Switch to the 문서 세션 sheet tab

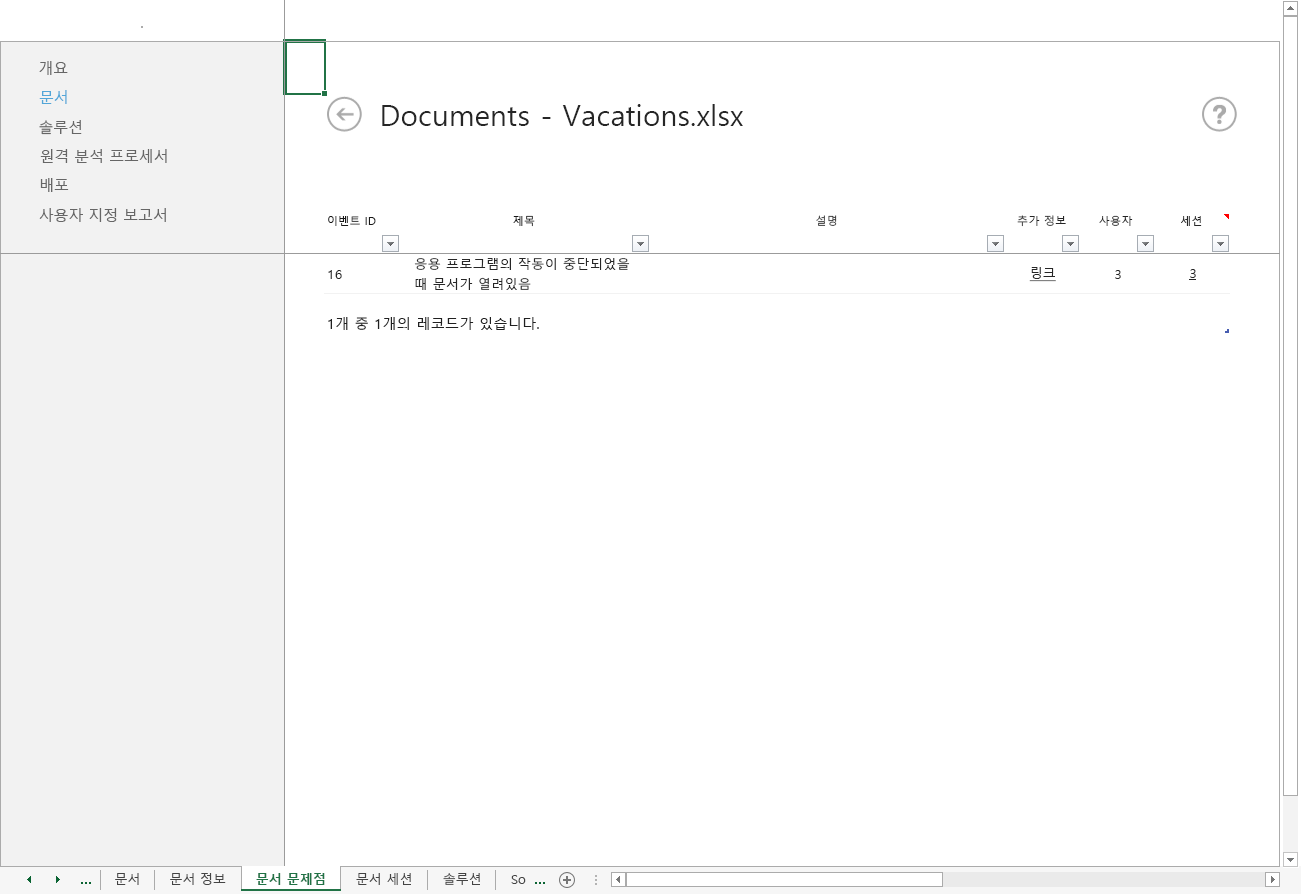click(384, 880)
